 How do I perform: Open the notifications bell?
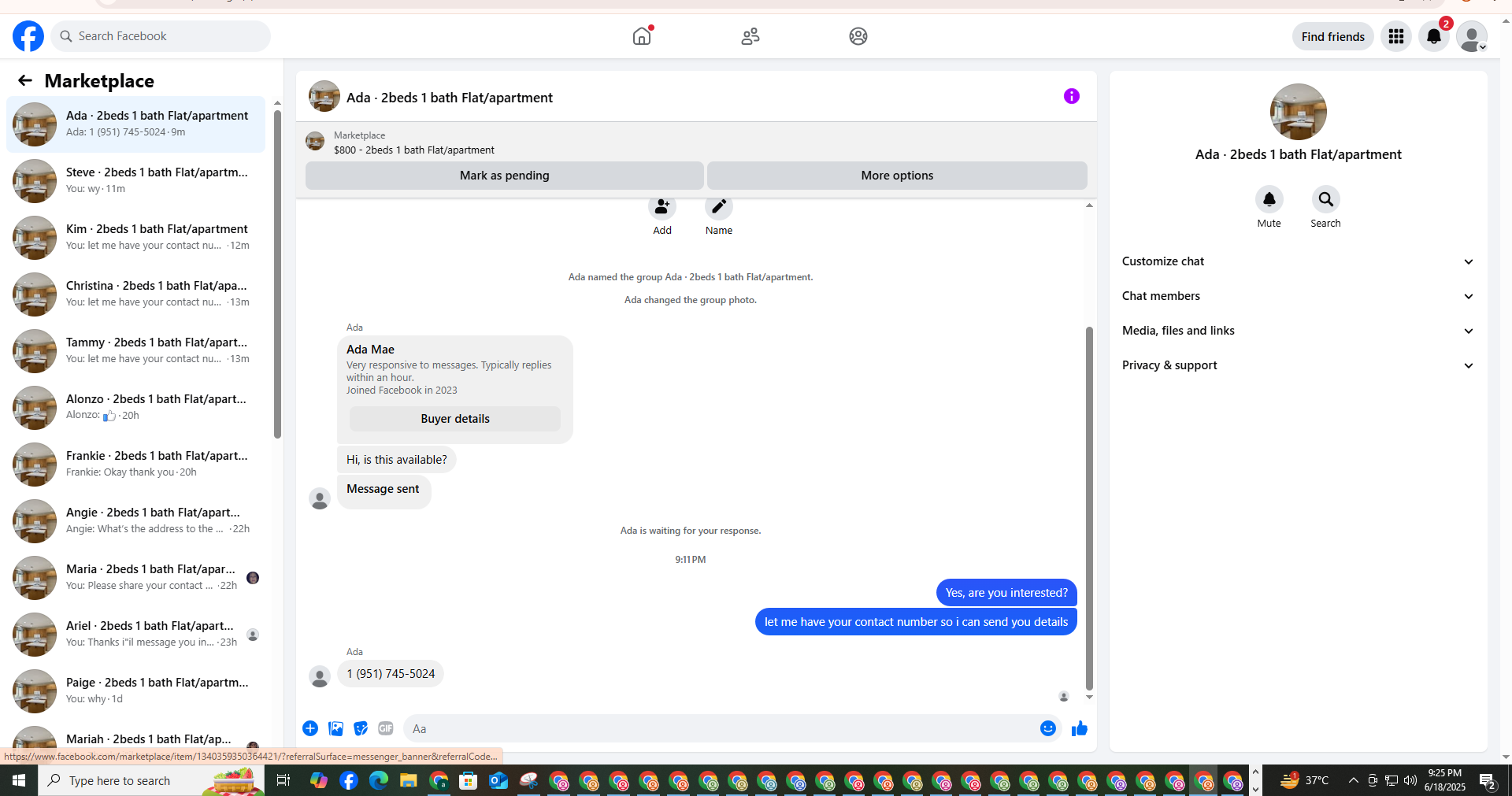[1434, 36]
